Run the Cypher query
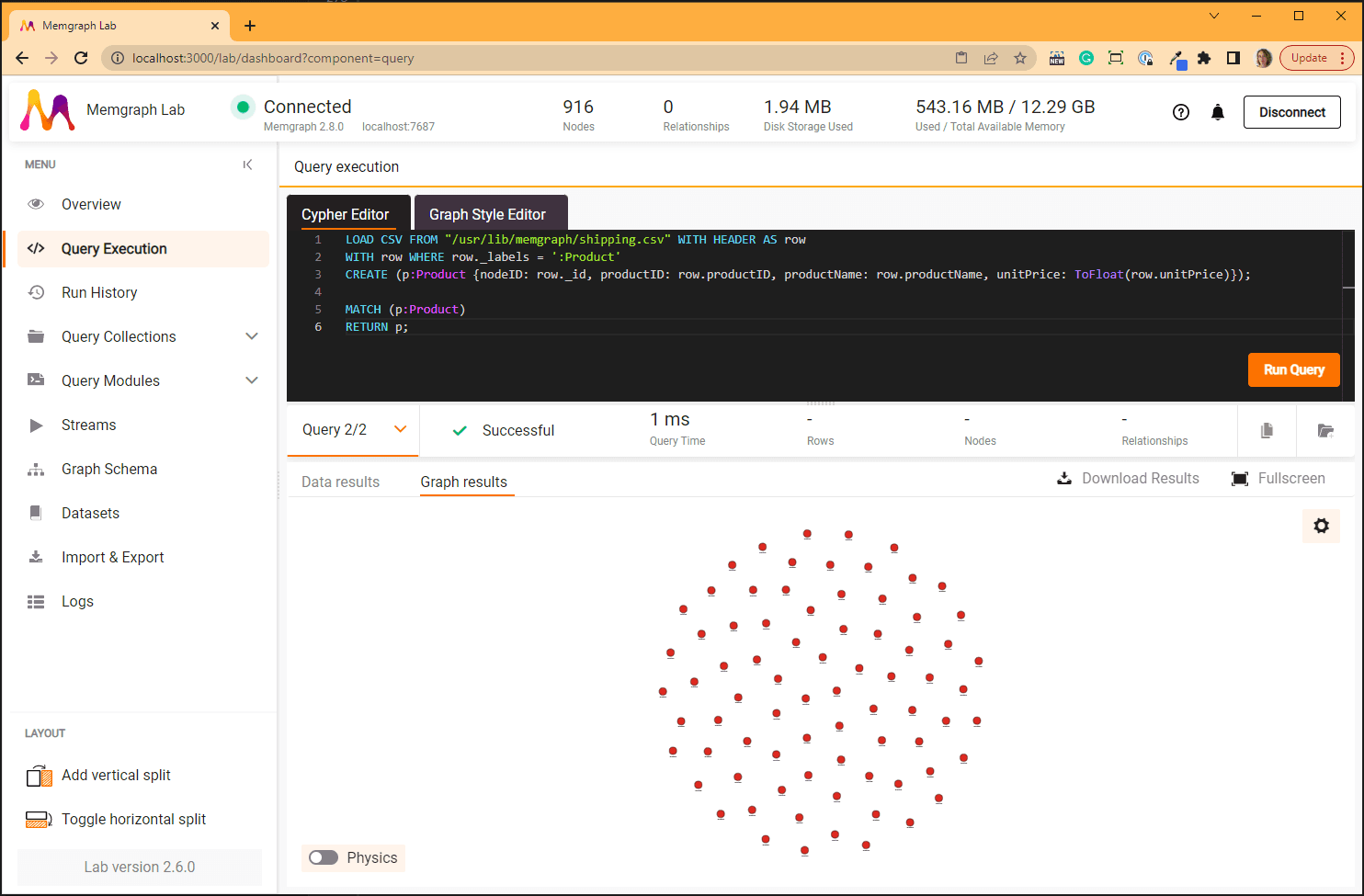 pos(1293,369)
